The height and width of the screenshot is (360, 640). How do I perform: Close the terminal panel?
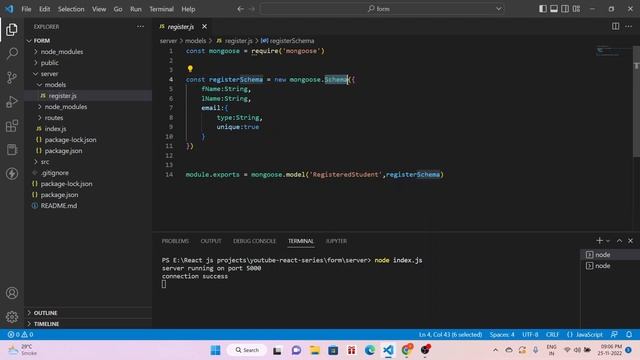(630, 241)
